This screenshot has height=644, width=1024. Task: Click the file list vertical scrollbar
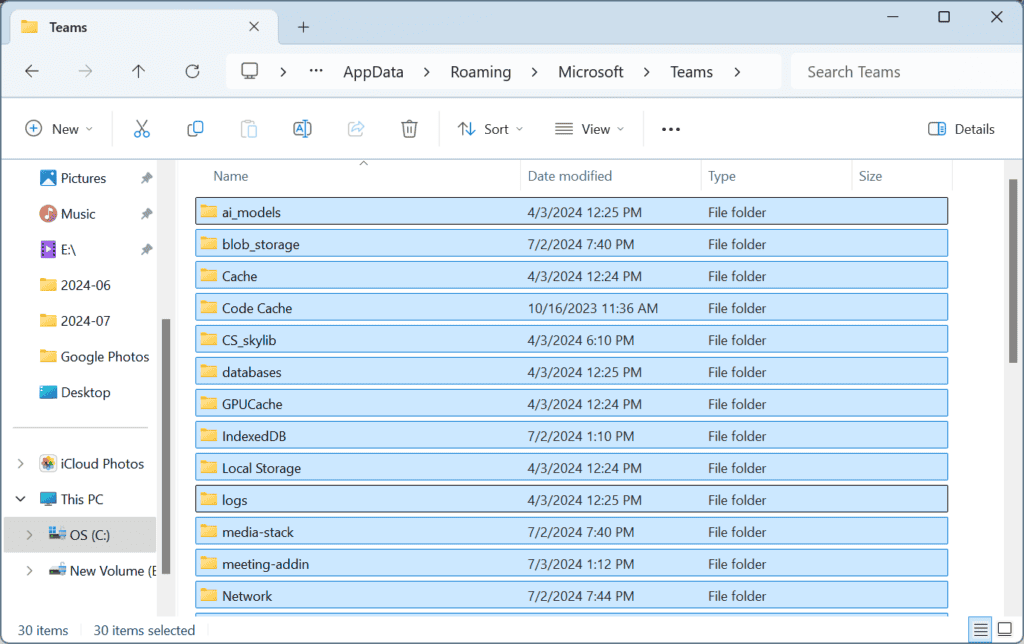pyautogui.click(x=1013, y=271)
